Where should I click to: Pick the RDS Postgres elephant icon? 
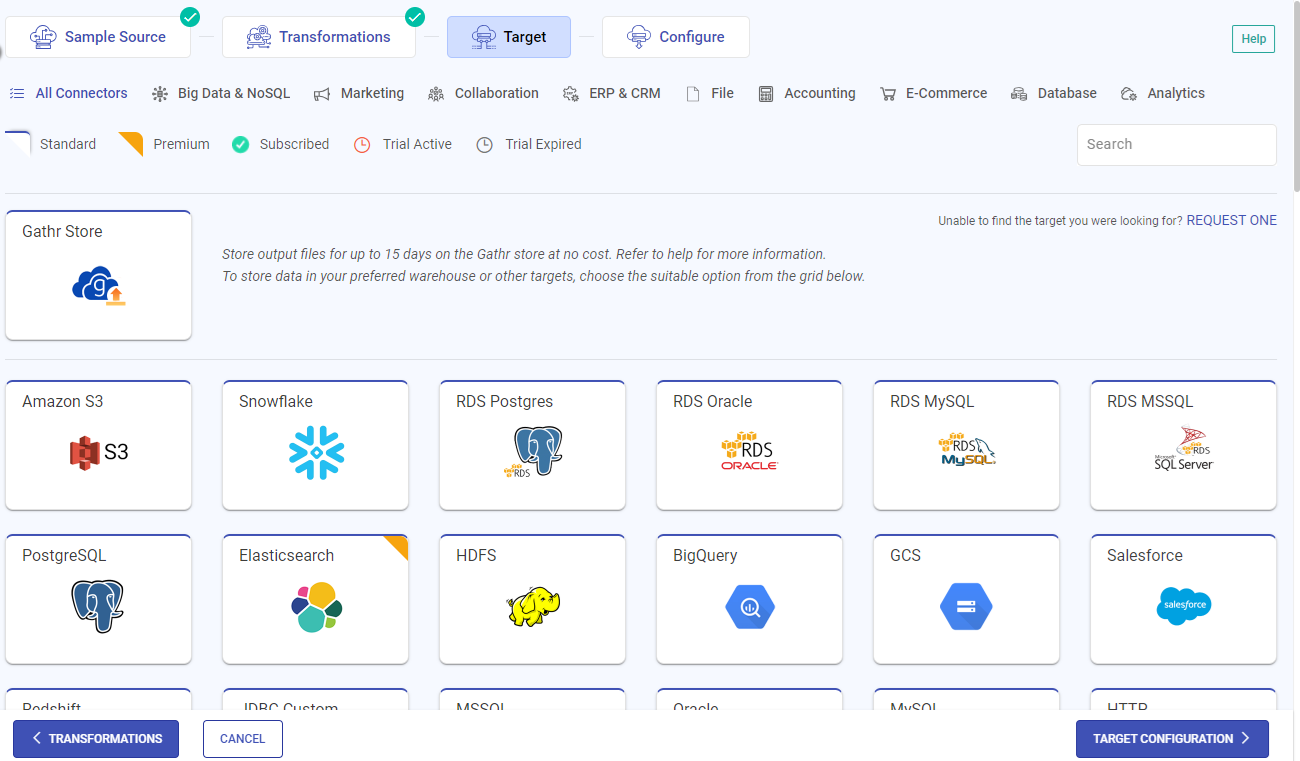pyautogui.click(x=533, y=452)
